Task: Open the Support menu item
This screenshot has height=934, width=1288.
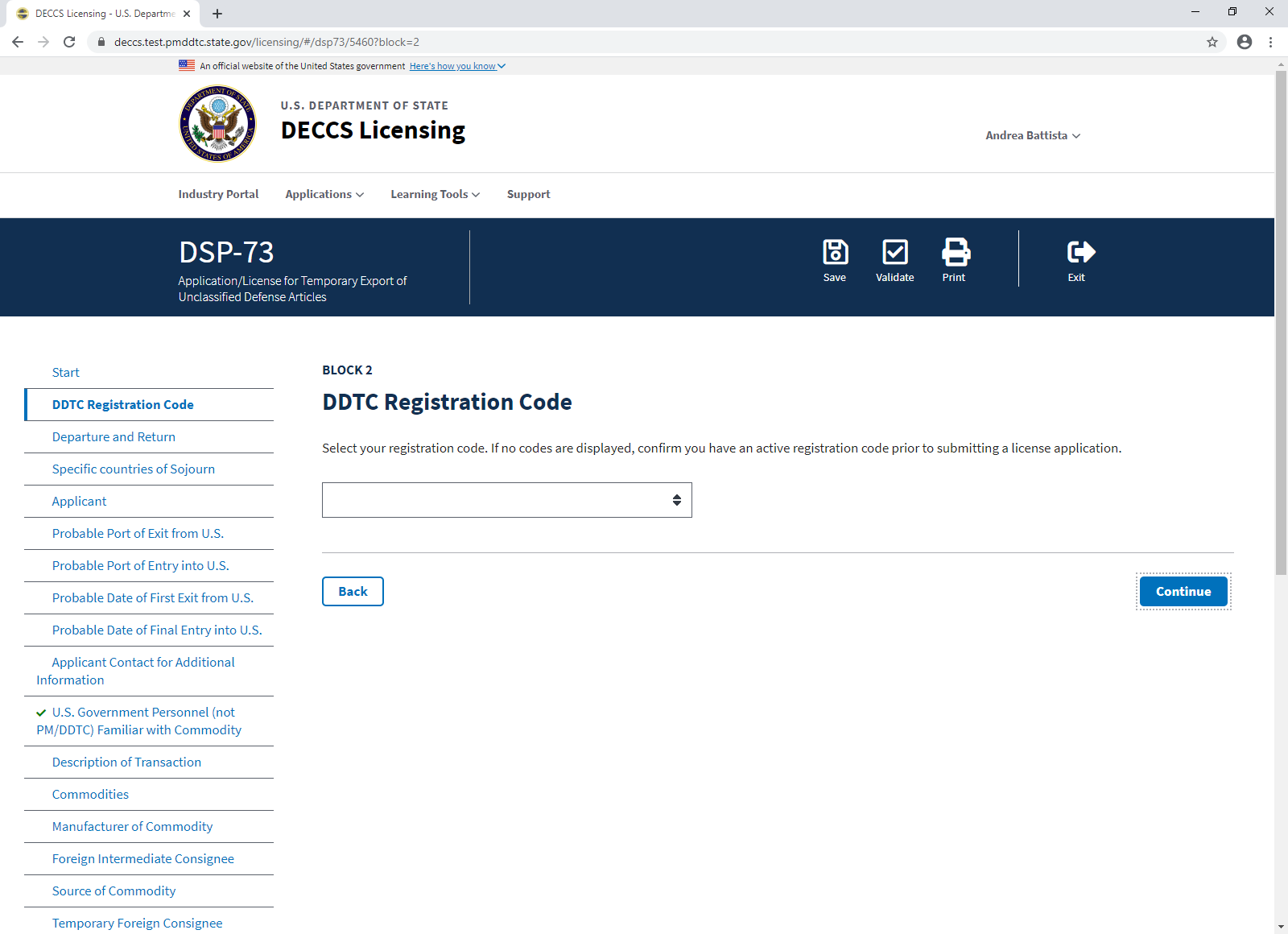Action: [x=529, y=194]
